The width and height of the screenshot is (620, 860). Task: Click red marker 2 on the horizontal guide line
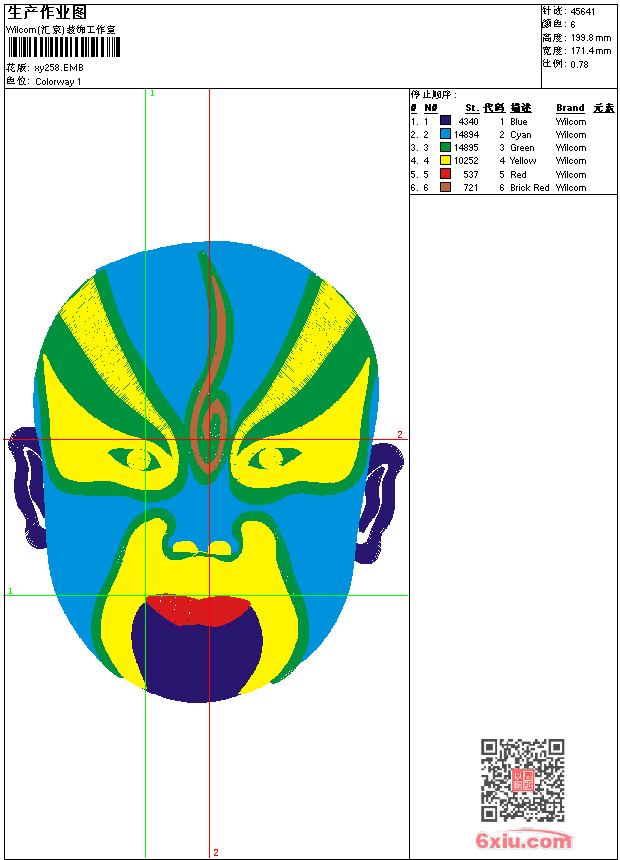399,434
